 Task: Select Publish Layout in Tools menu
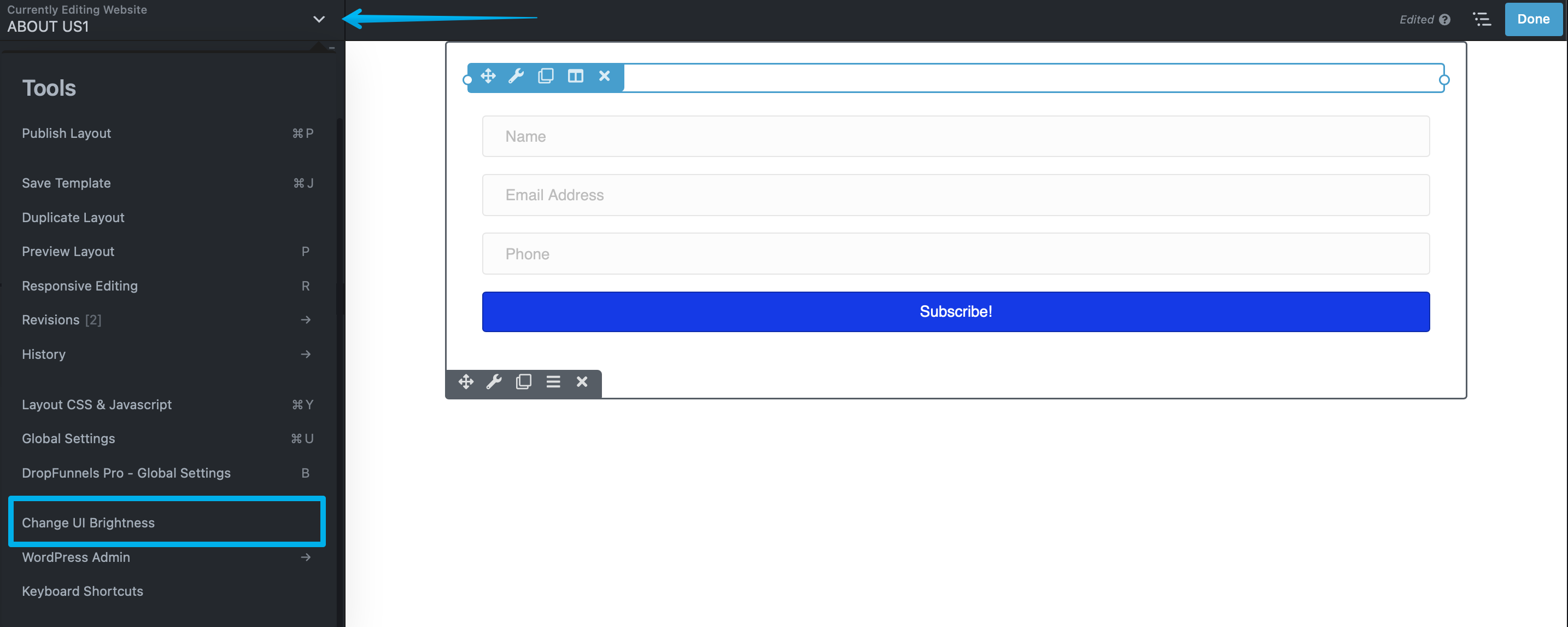pos(167,133)
